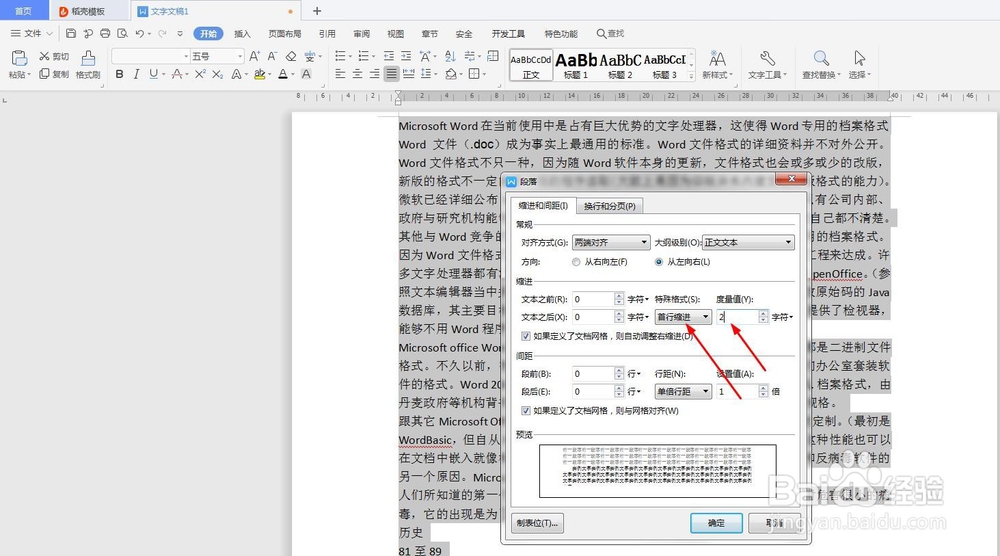Open the 引用 ribbon tab
The height and width of the screenshot is (556, 1000).
[327, 34]
